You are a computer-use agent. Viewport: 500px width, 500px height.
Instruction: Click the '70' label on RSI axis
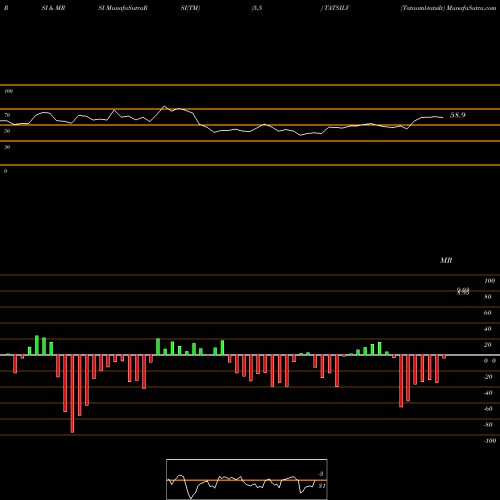7,115
